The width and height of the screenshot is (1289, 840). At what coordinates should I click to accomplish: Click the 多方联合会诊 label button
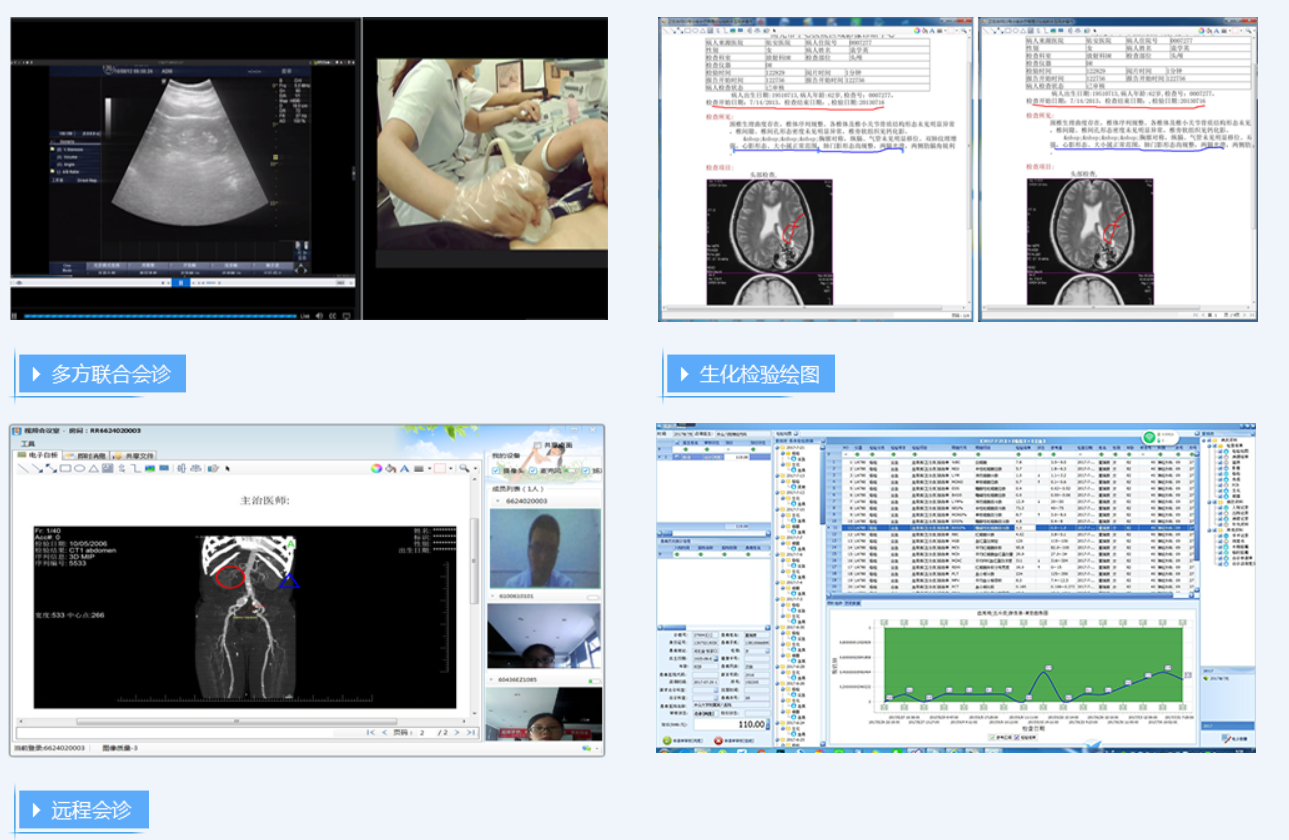101,374
